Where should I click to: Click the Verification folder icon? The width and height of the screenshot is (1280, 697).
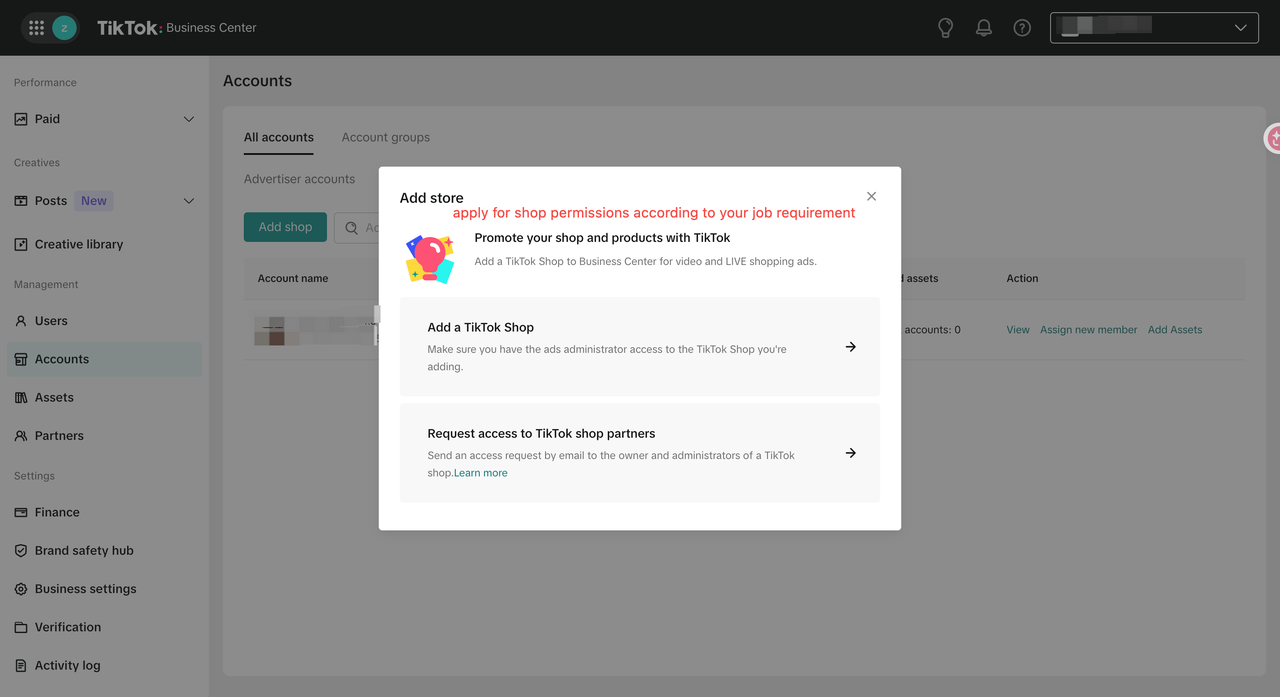coord(21,627)
